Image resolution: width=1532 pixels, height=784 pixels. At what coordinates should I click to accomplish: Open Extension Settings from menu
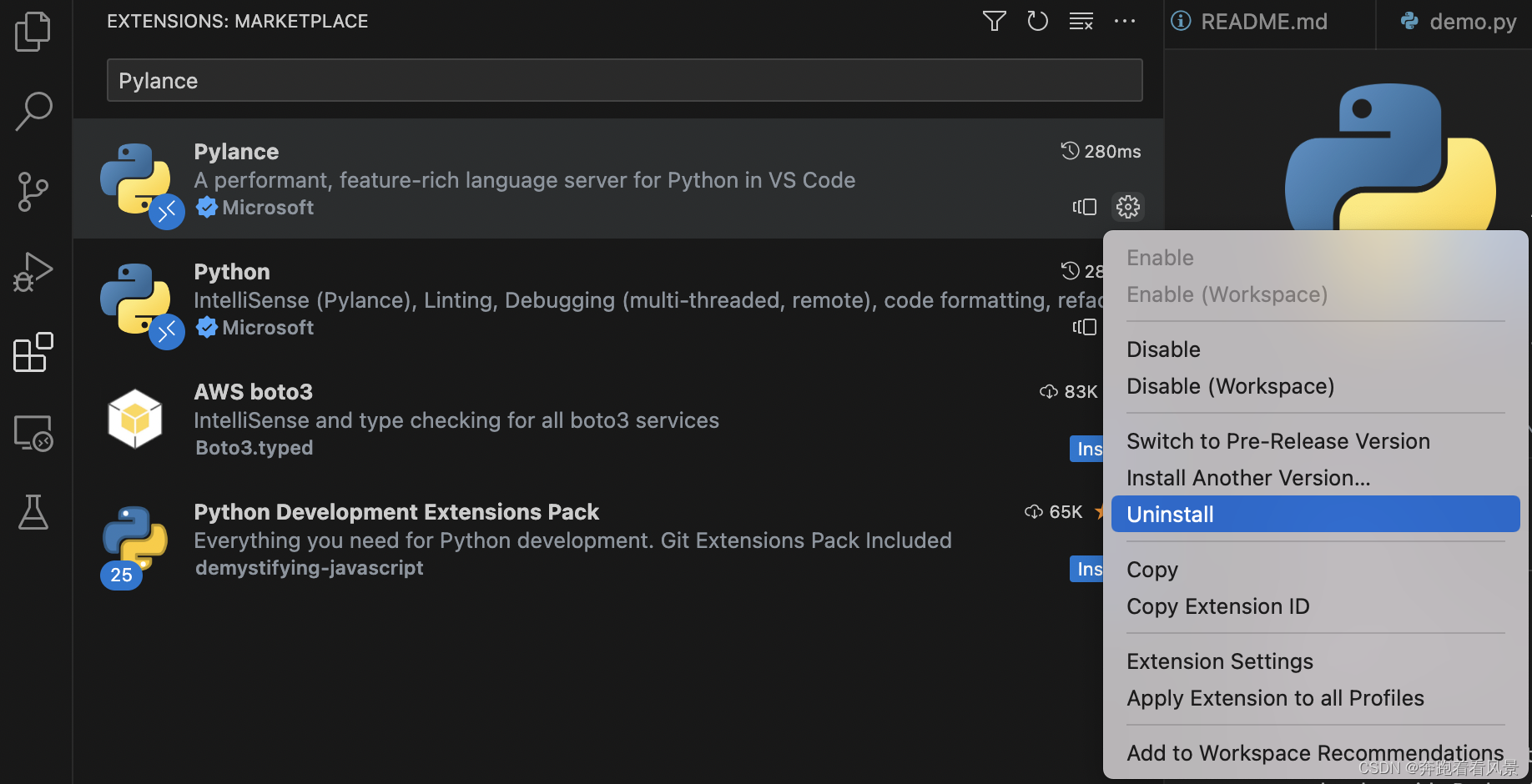(x=1219, y=661)
